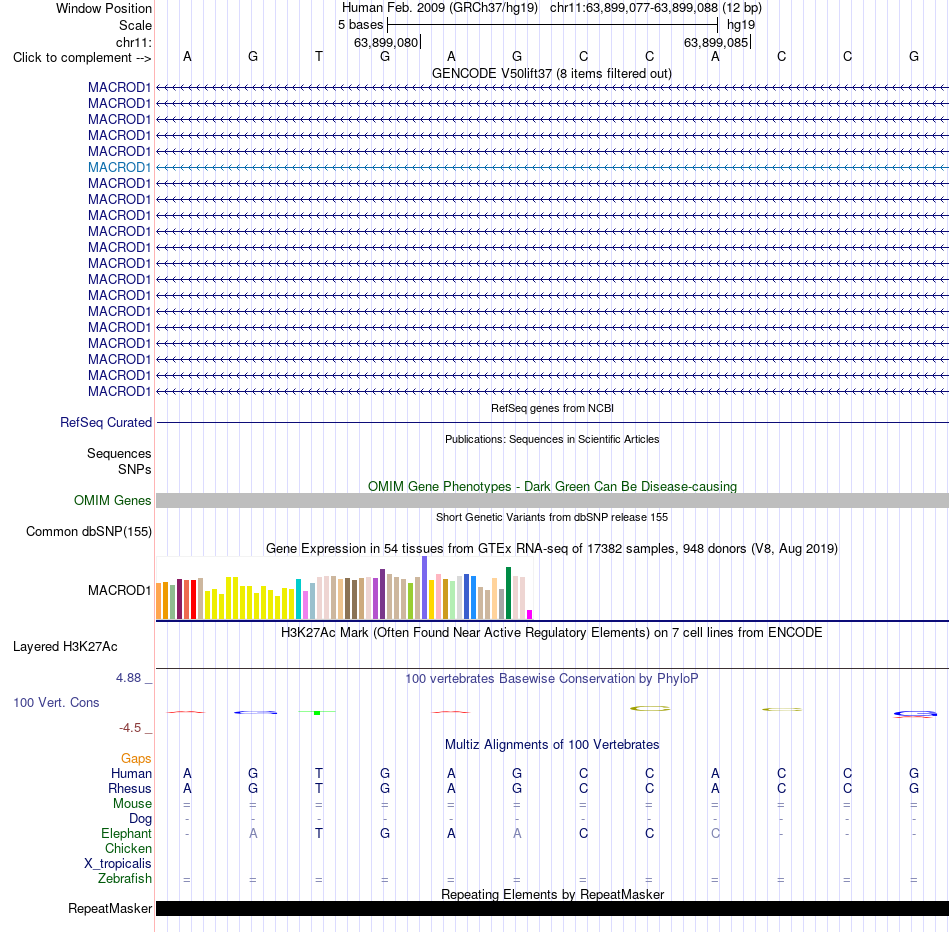
Task: Select the Zebrafish alignment row label
Action: pyautogui.click(x=125, y=879)
